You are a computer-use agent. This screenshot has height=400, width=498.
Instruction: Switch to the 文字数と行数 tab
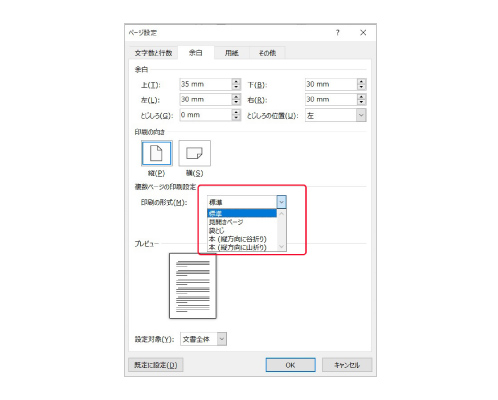(153, 53)
